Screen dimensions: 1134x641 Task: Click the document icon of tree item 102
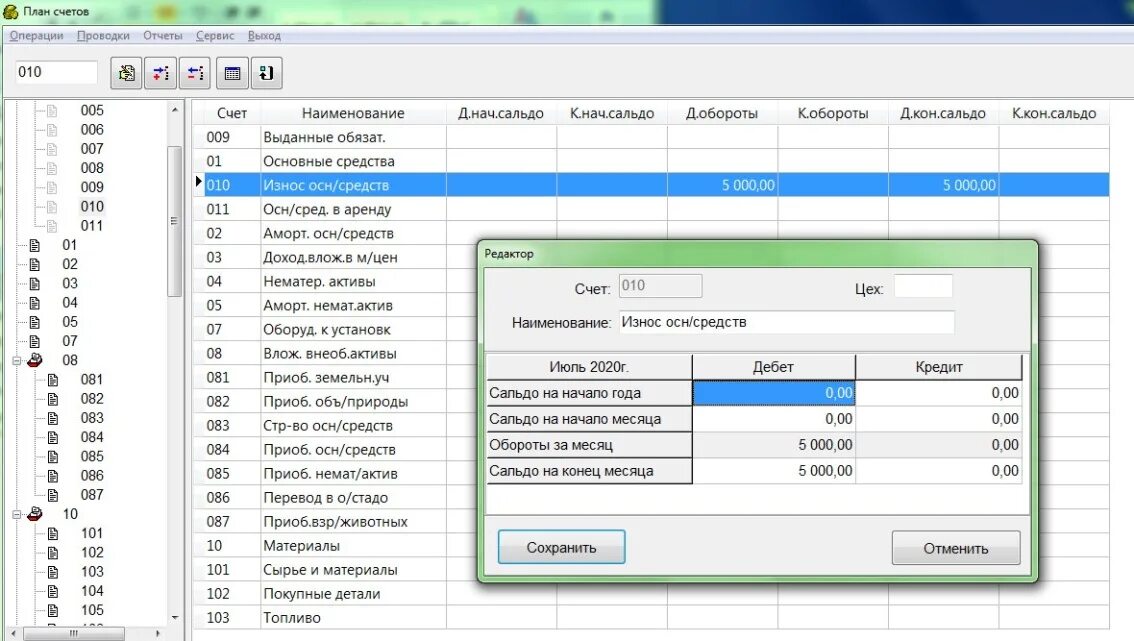(53, 552)
